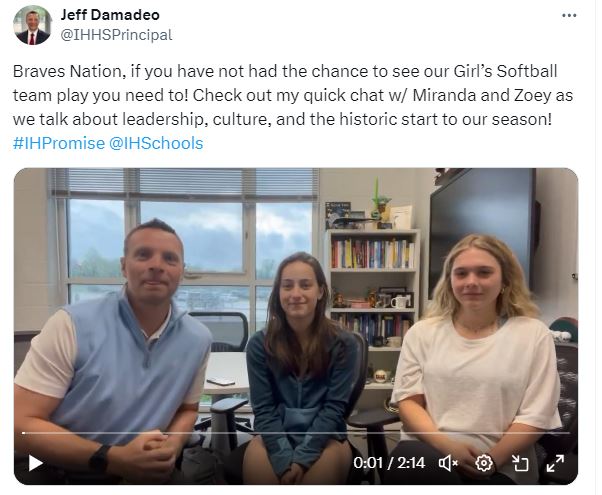Viewport: 602px width, 495px height.
Task: Open the three-dot more options menu
Action: pyautogui.click(x=569, y=16)
